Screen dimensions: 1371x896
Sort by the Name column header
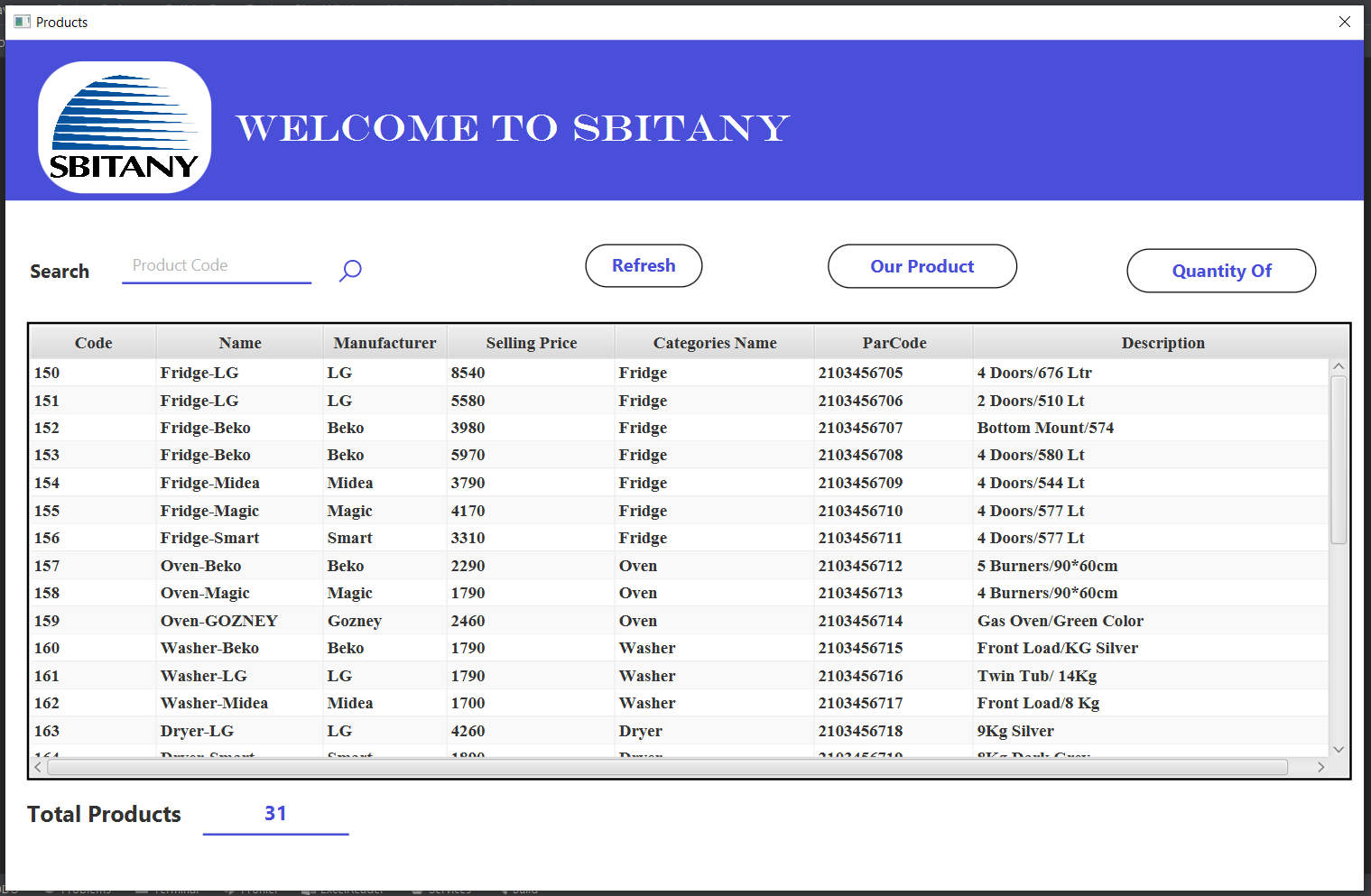coord(240,343)
